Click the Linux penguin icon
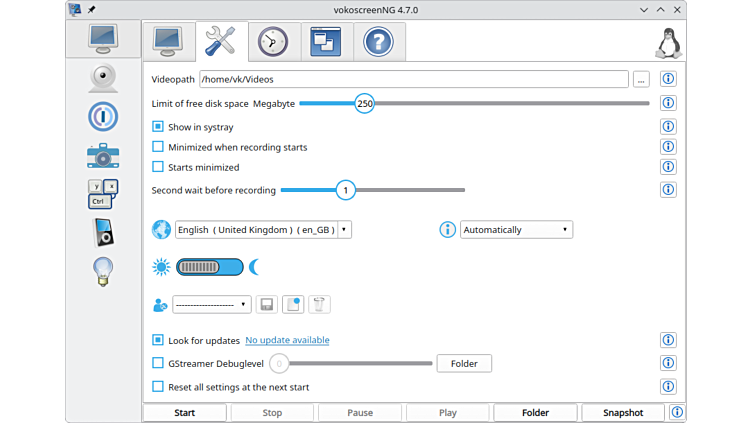The height and width of the screenshot is (423, 752). [x=668, y=42]
